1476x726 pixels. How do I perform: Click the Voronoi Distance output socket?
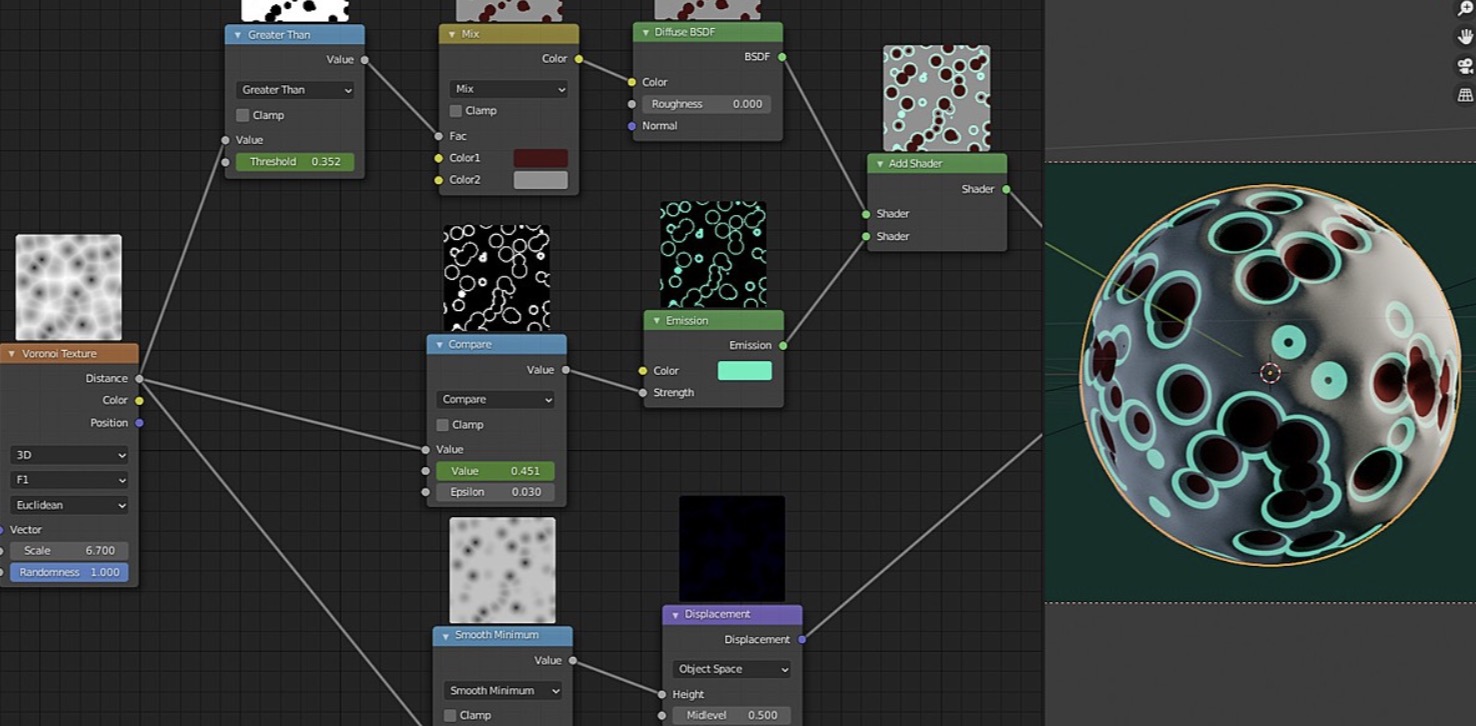139,379
